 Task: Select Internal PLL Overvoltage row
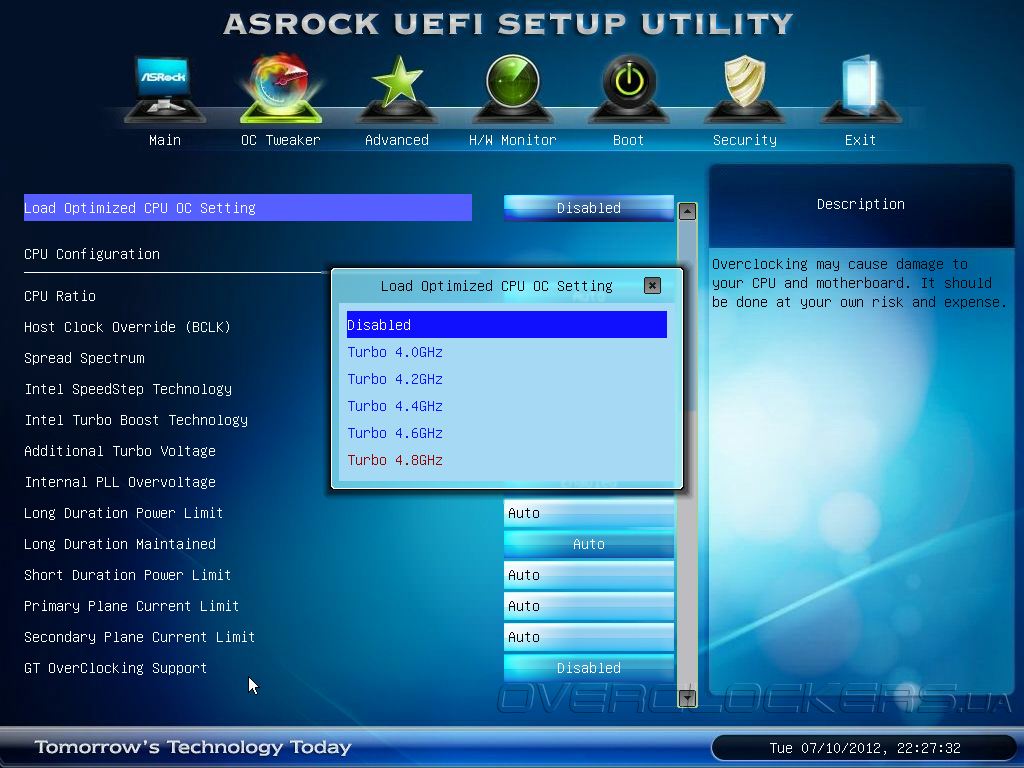click(x=120, y=482)
